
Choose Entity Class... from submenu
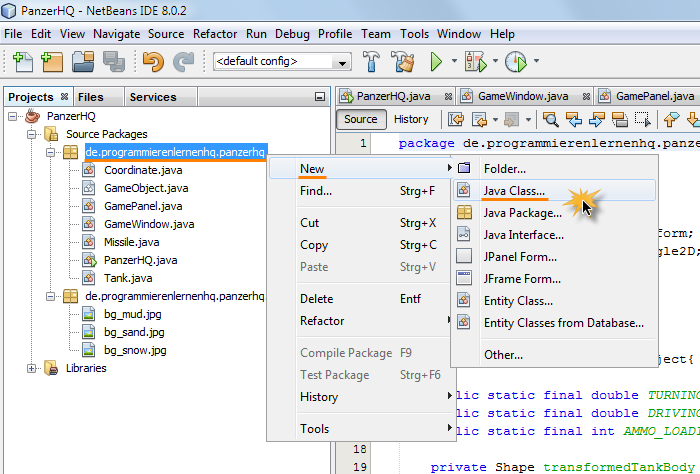[x=554, y=301]
